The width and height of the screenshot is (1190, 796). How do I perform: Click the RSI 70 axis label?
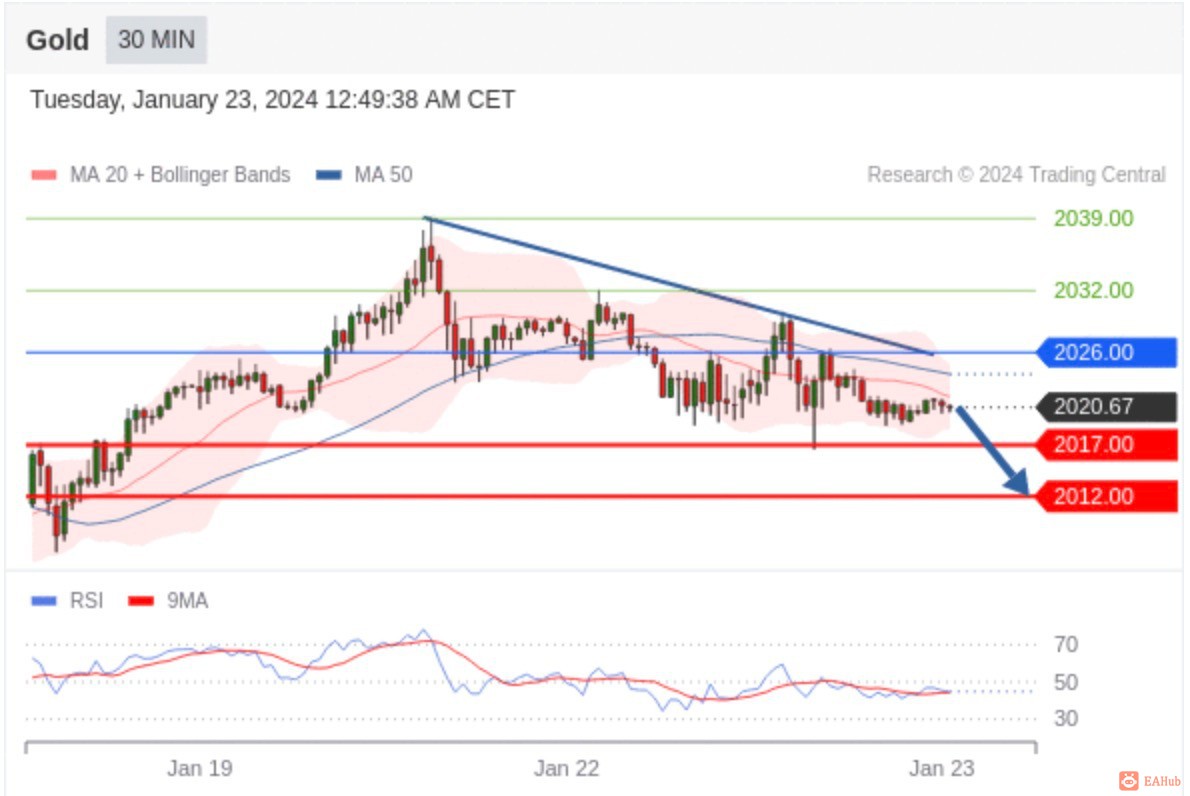point(1066,645)
